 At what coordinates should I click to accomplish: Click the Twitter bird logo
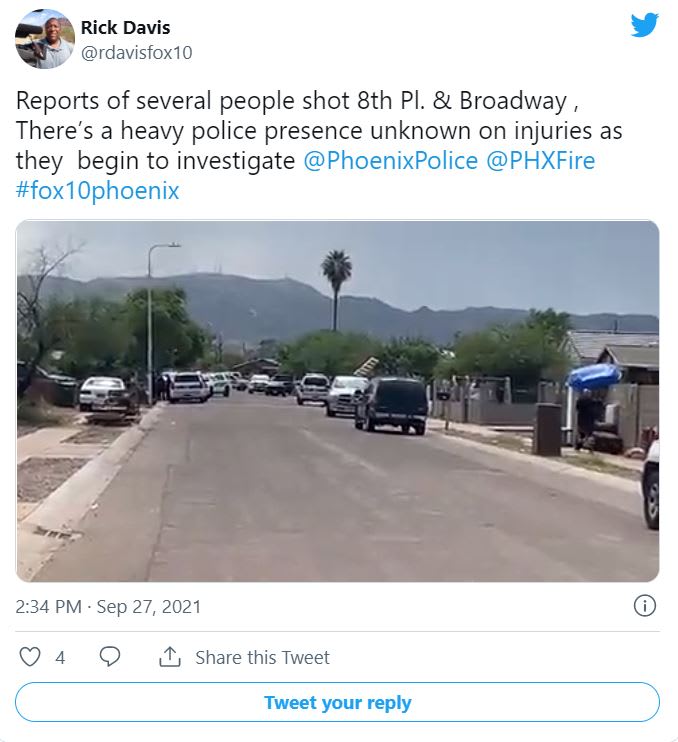pos(644,25)
